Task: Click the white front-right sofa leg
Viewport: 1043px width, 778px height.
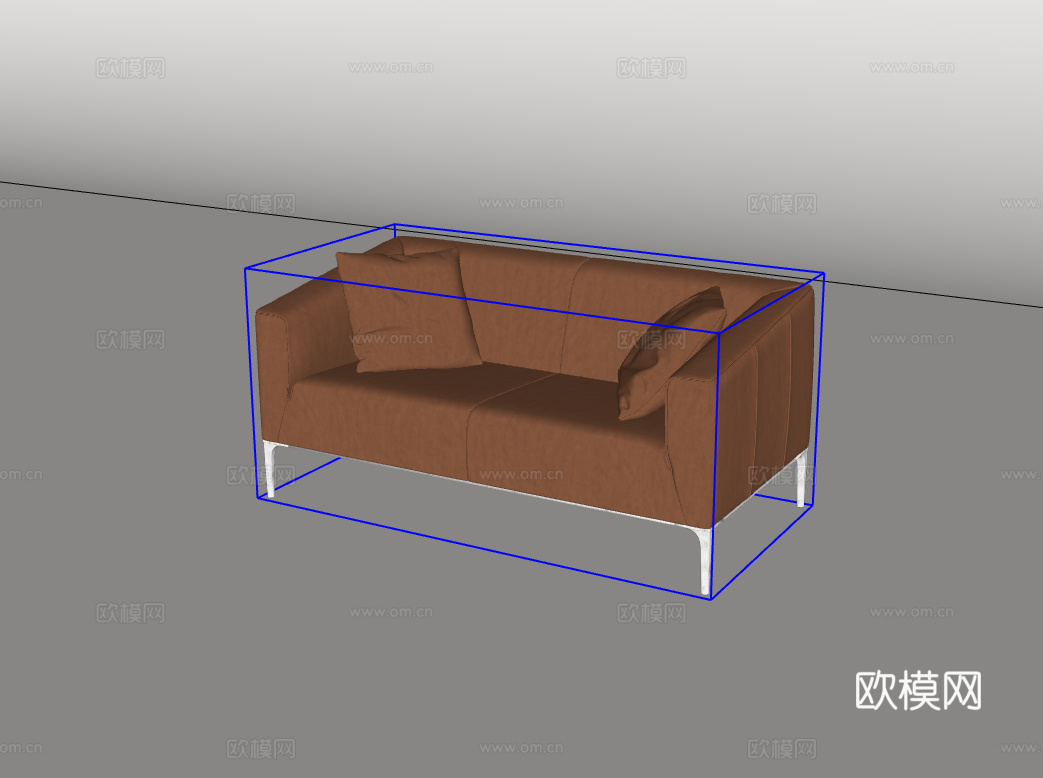Action: (704, 561)
